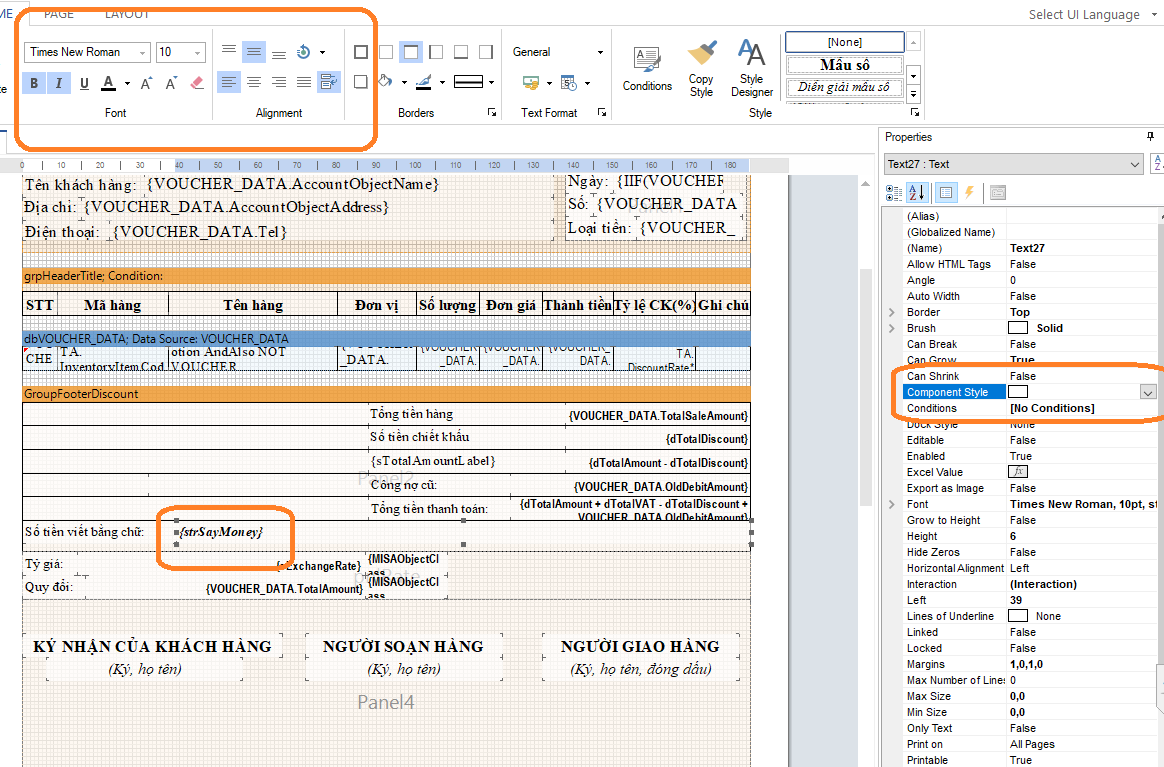The width and height of the screenshot is (1164, 767).
Task: Align text right
Action: click(x=279, y=82)
